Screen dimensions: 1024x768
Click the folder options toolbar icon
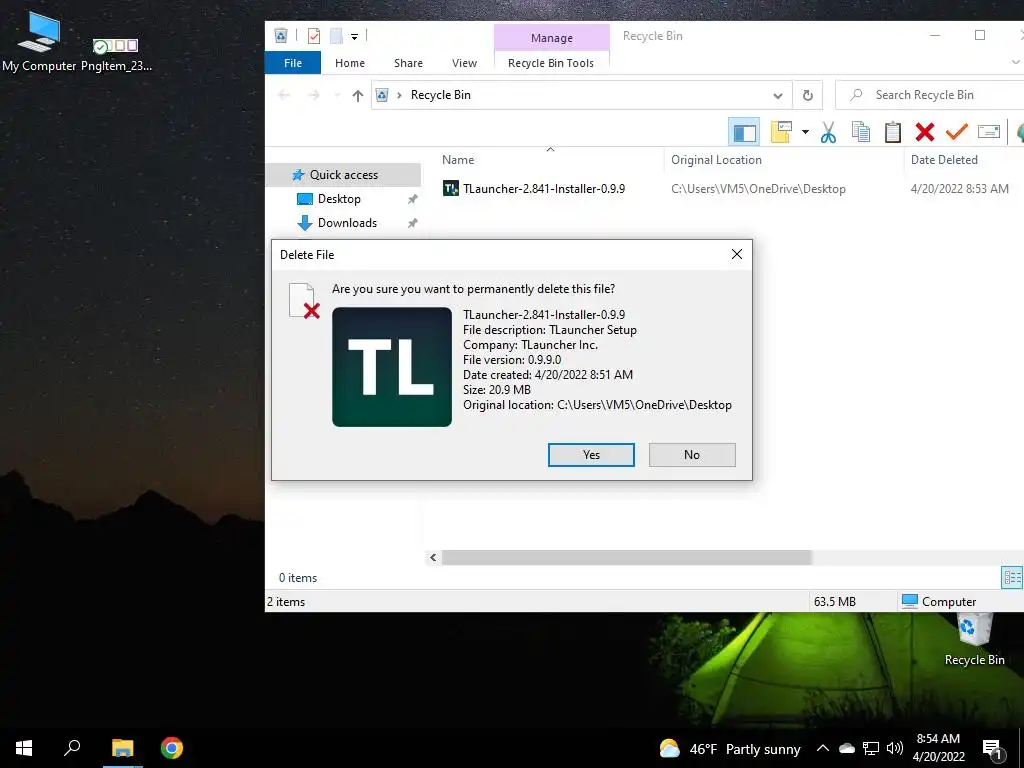coord(782,132)
